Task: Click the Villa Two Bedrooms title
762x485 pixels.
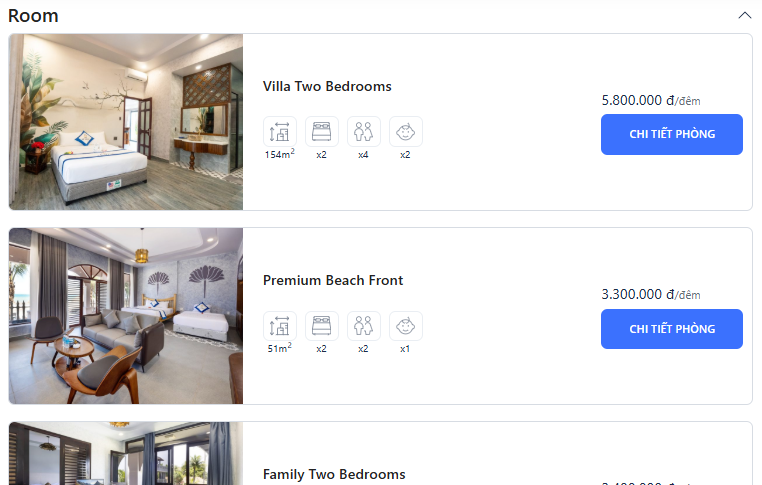Action: point(327,86)
